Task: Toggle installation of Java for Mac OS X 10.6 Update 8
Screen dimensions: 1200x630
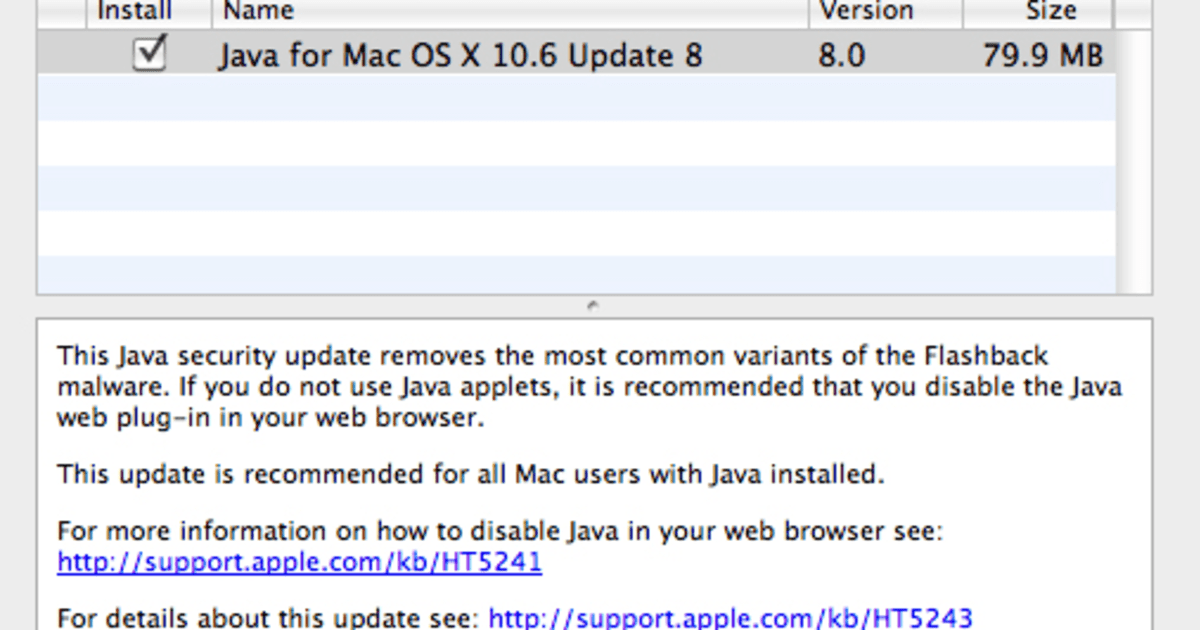Action: (148, 55)
